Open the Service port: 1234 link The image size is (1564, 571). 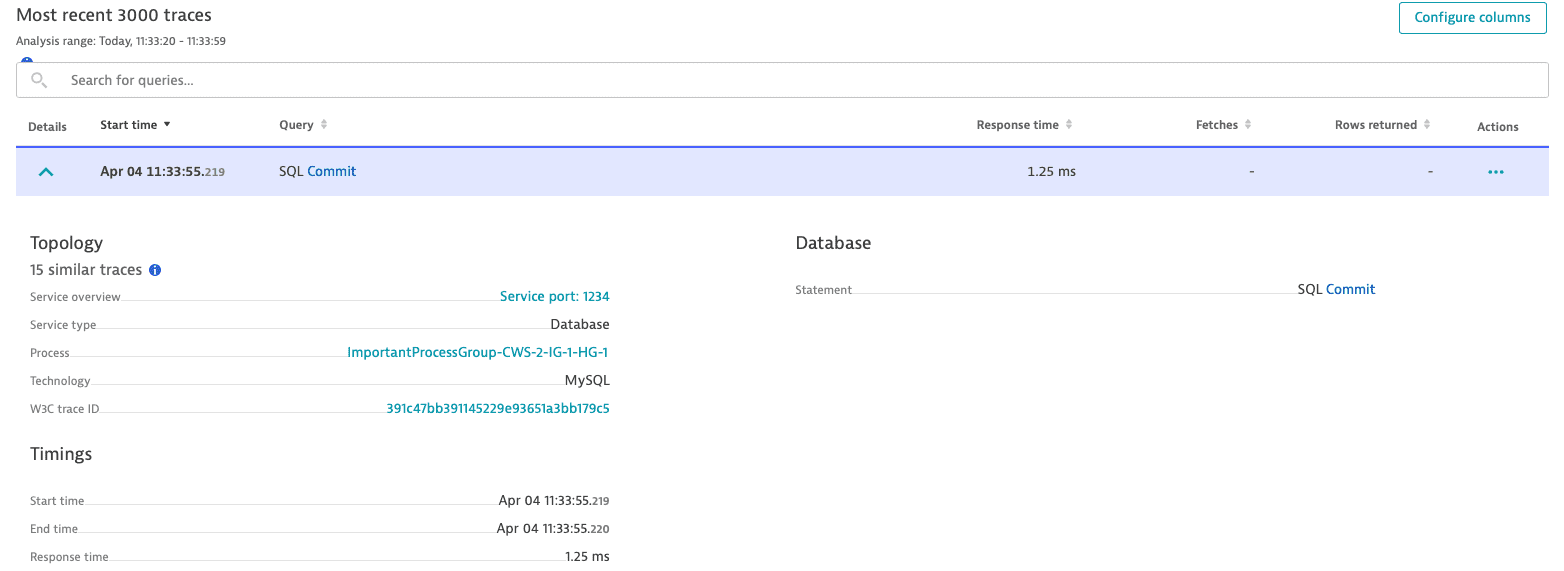click(554, 297)
